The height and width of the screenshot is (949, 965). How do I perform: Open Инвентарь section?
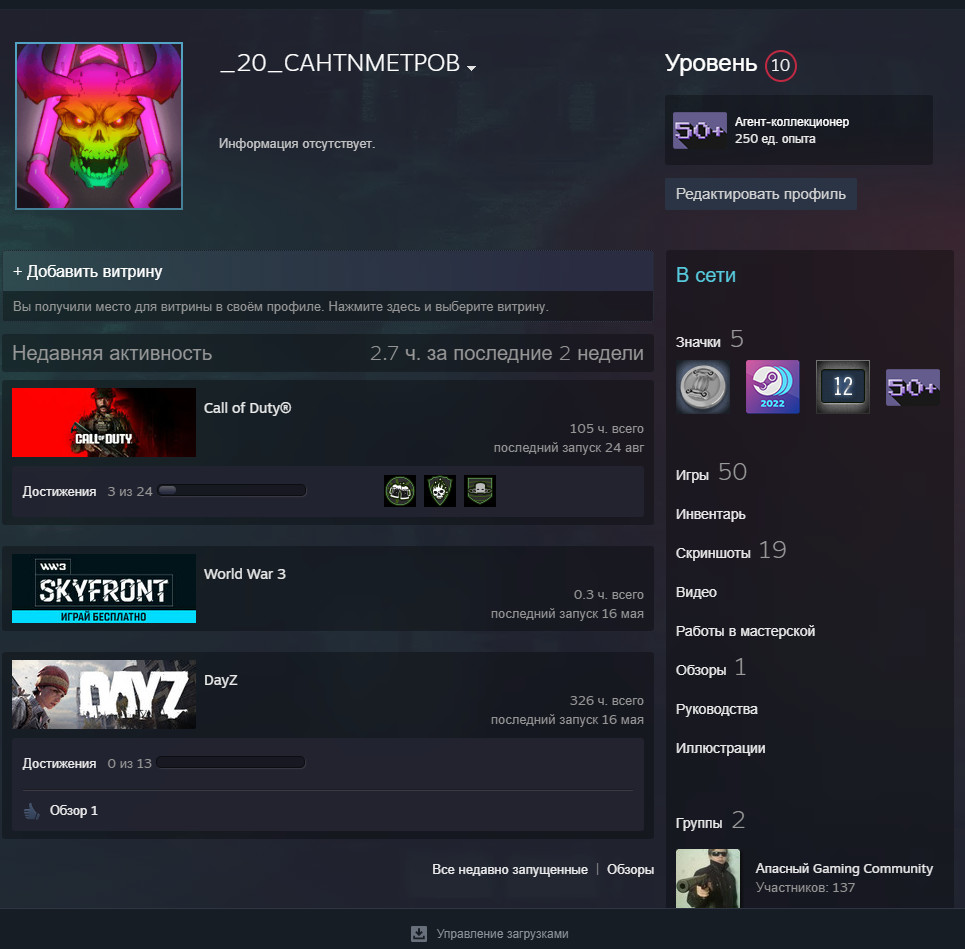[711, 514]
